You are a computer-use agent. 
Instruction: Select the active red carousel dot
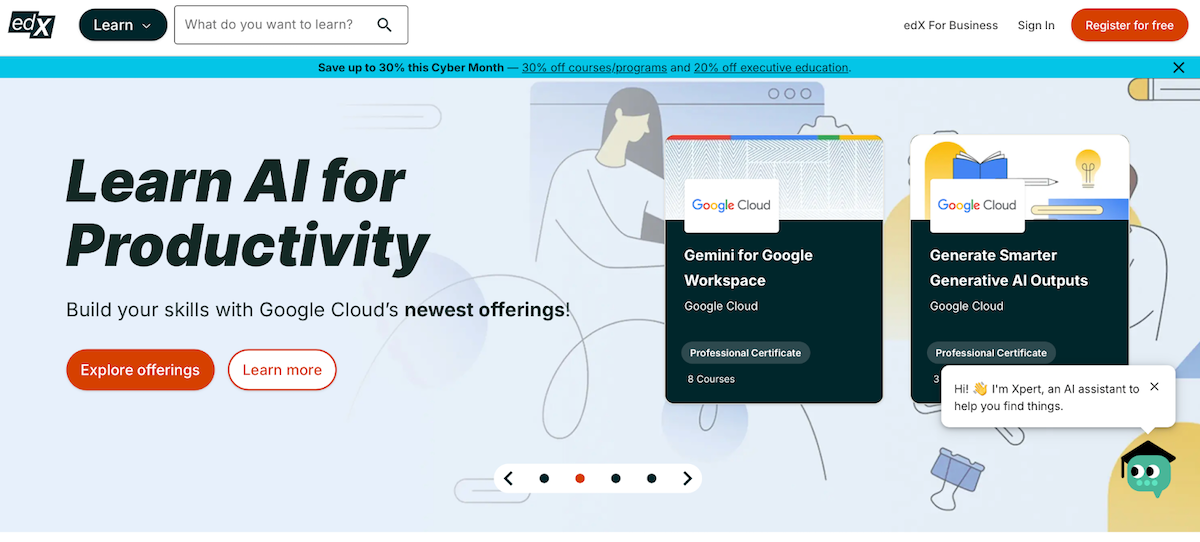[x=580, y=479]
